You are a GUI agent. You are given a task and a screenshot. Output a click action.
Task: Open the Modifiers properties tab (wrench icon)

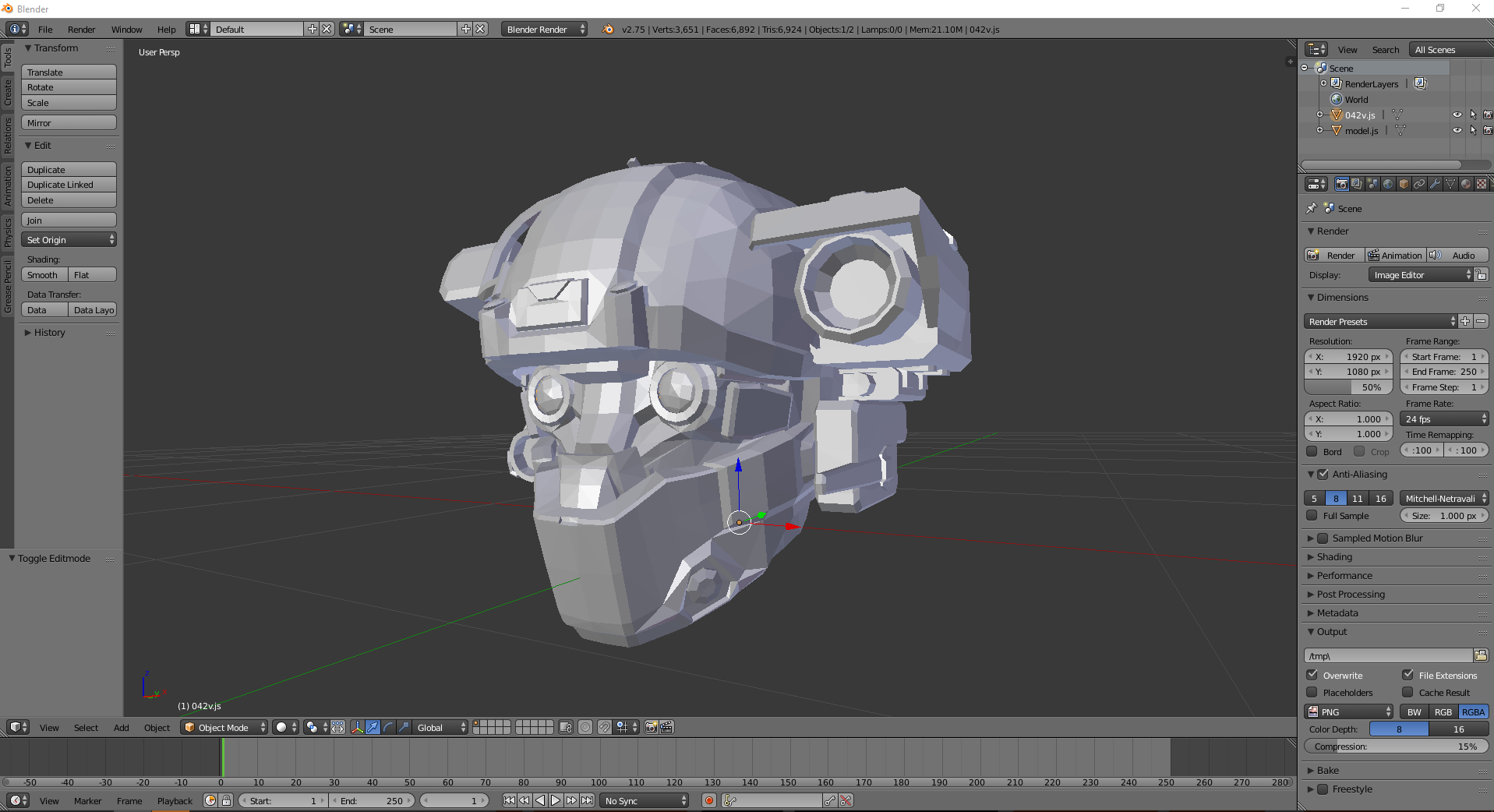click(x=1435, y=184)
